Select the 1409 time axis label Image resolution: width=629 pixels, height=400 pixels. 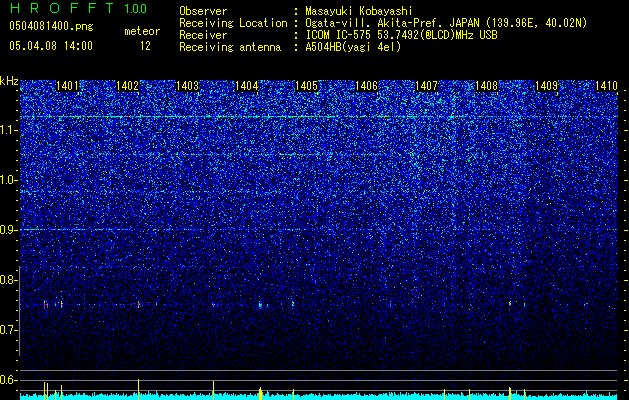coord(546,86)
